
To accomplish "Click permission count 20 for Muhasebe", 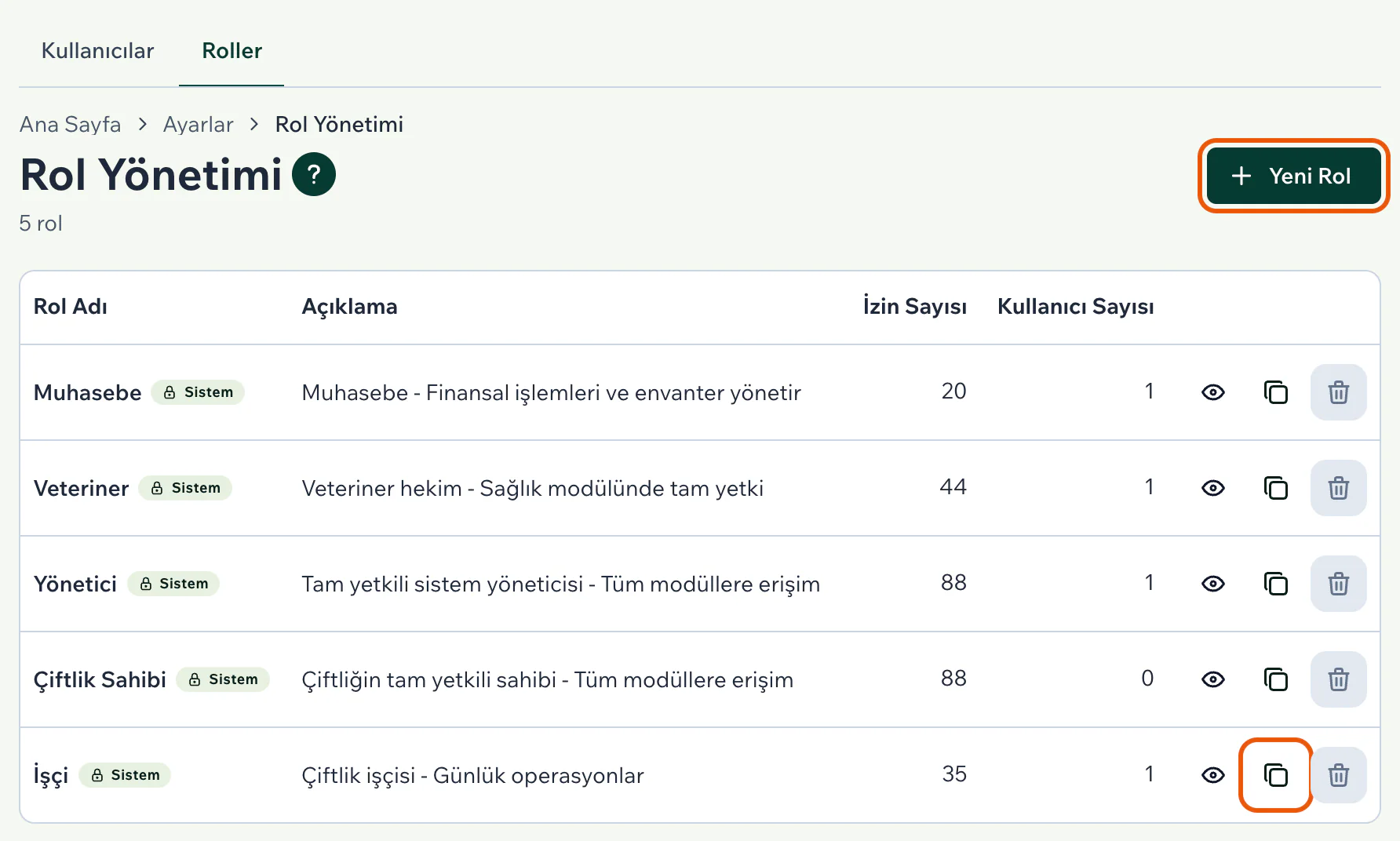I will (953, 391).
